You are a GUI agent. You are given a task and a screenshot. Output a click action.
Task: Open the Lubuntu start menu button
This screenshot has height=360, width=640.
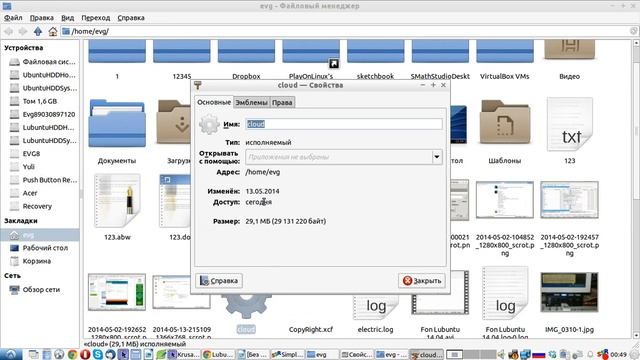pos(11,354)
